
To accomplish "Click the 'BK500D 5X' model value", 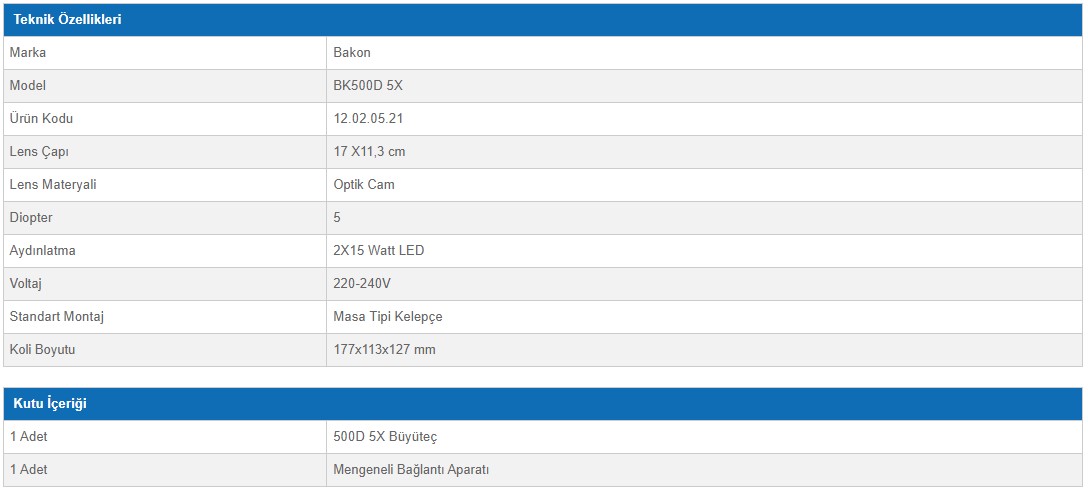I will [368, 86].
